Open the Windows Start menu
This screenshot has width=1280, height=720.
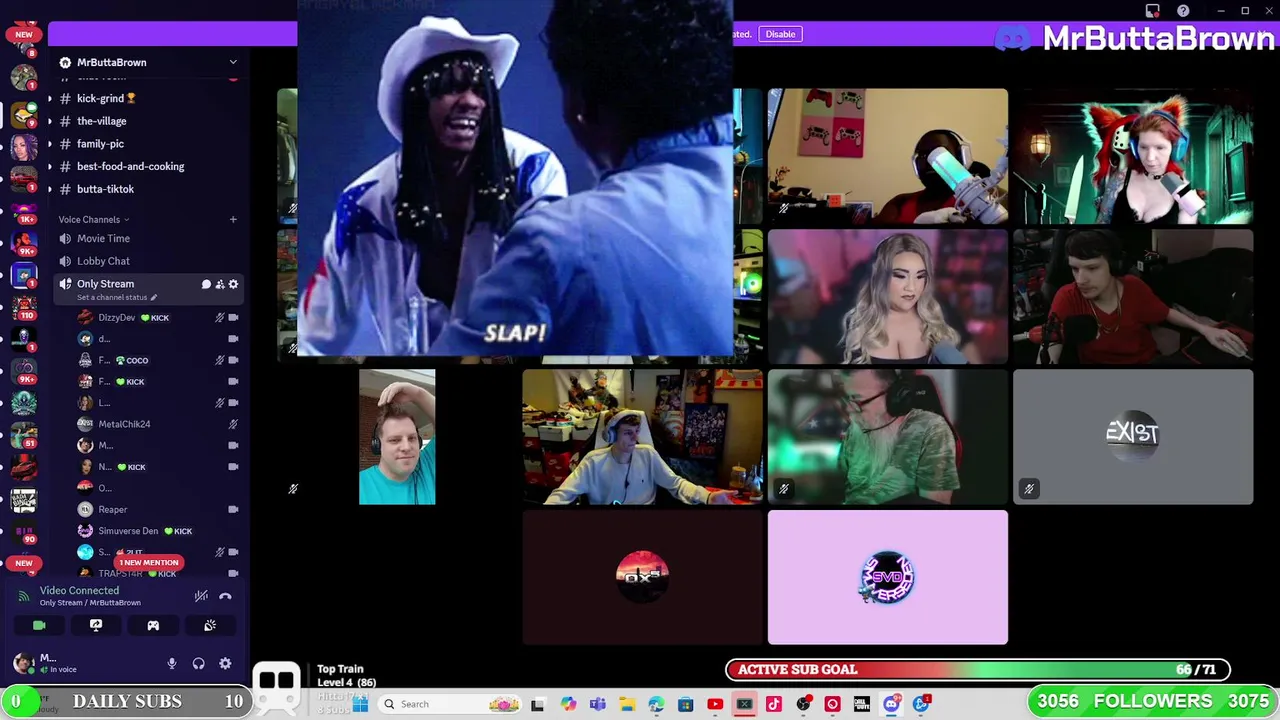pos(360,704)
